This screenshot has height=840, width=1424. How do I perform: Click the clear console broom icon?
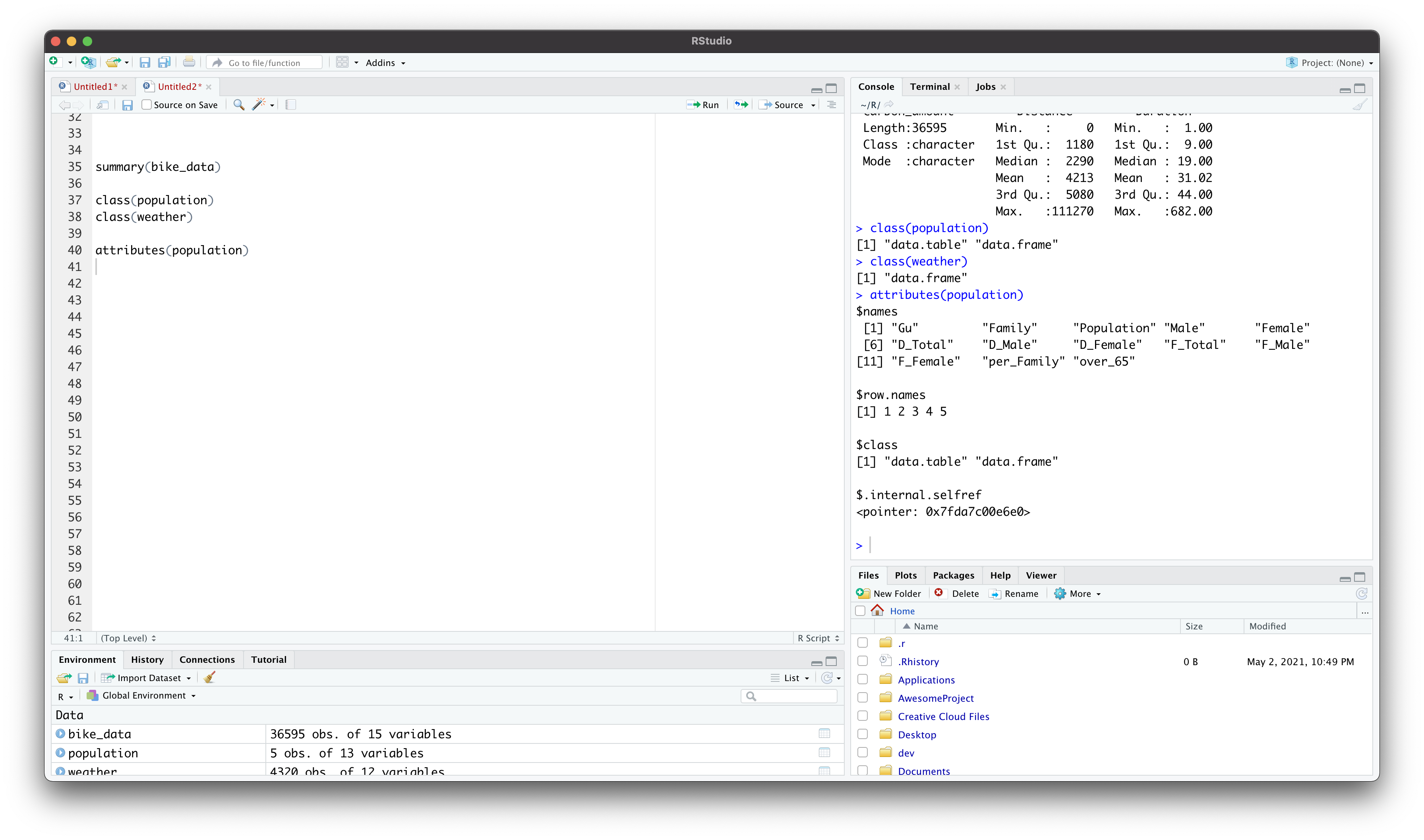tap(1360, 105)
